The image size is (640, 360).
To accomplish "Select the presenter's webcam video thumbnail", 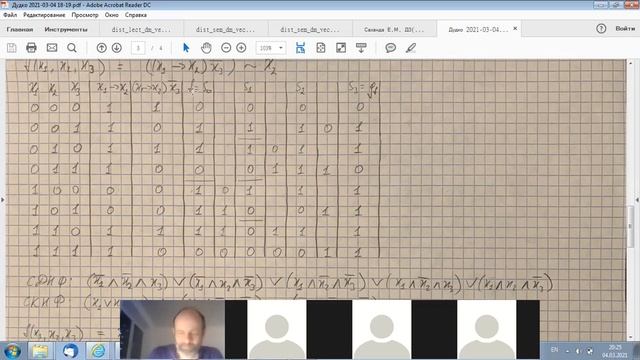I will (x=172, y=329).
